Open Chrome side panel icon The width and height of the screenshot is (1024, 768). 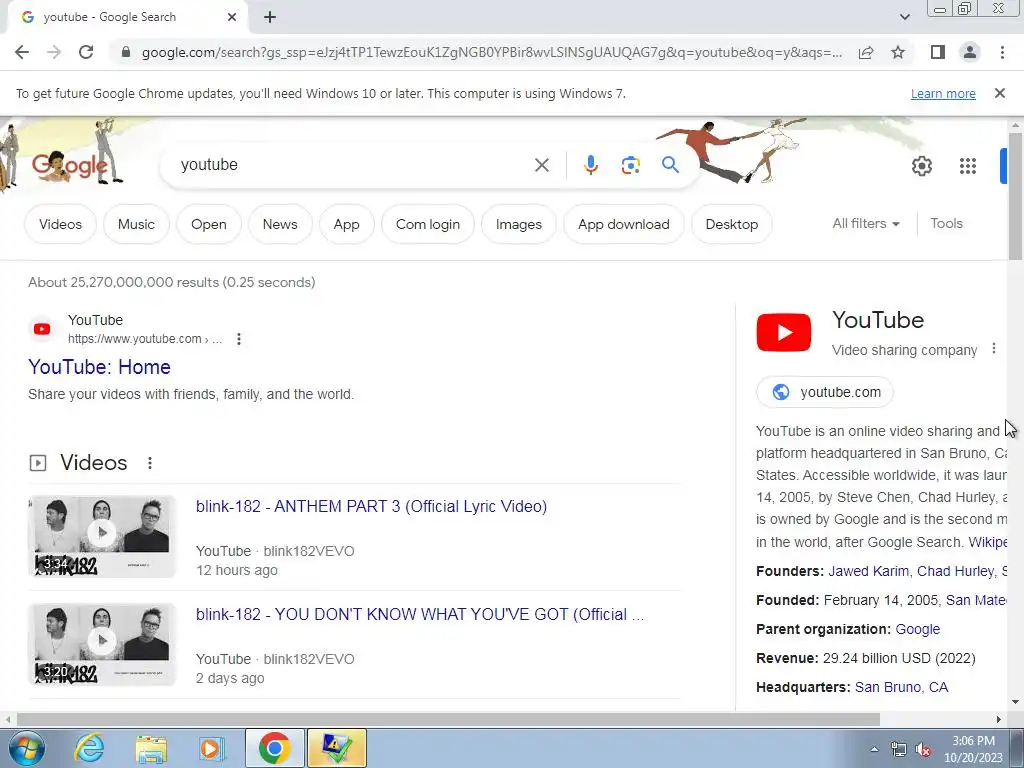tap(938, 52)
